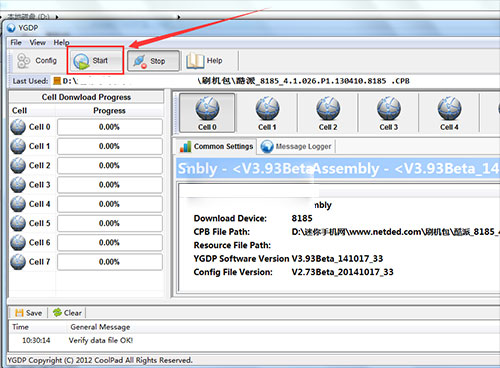The height and width of the screenshot is (368, 500).
Task: Click the YGDP Software Version value
Action: coord(337,259)
